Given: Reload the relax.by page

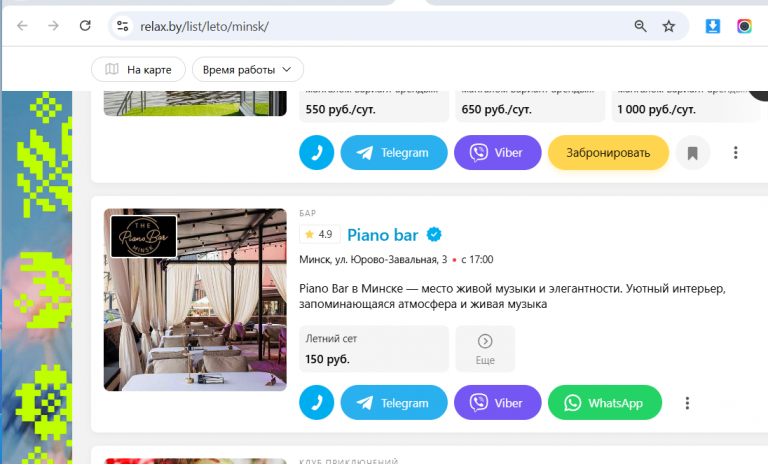Looking at the screenshot, I should coord(85,26).
